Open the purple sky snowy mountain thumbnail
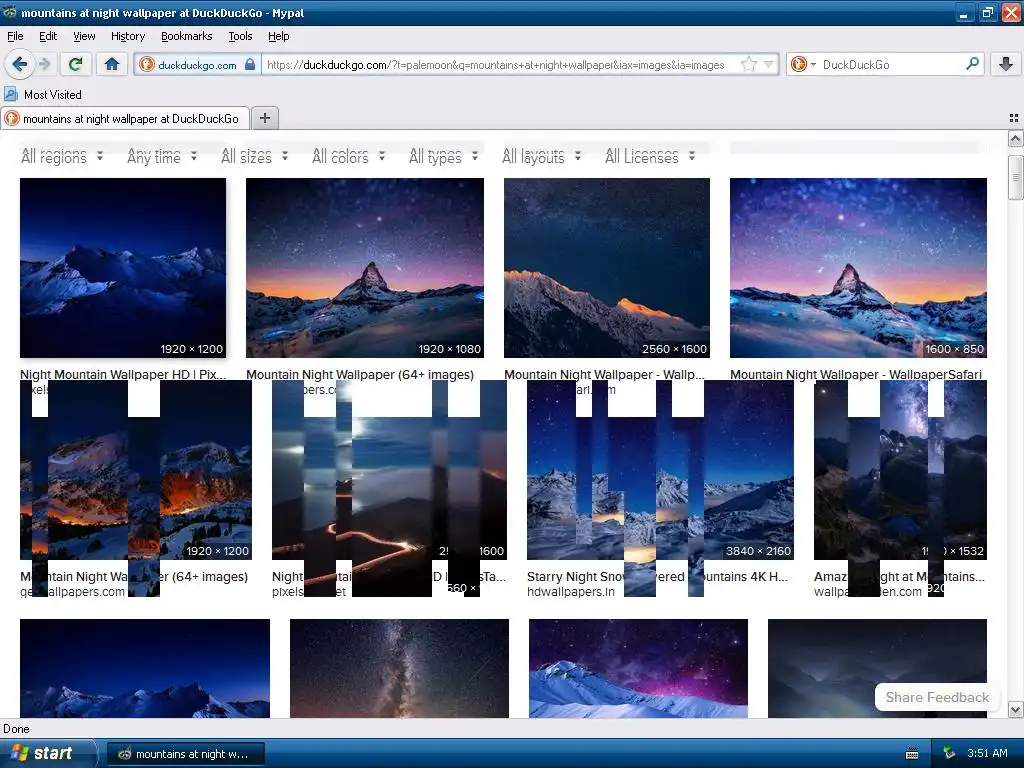 [x=638, y=668]
